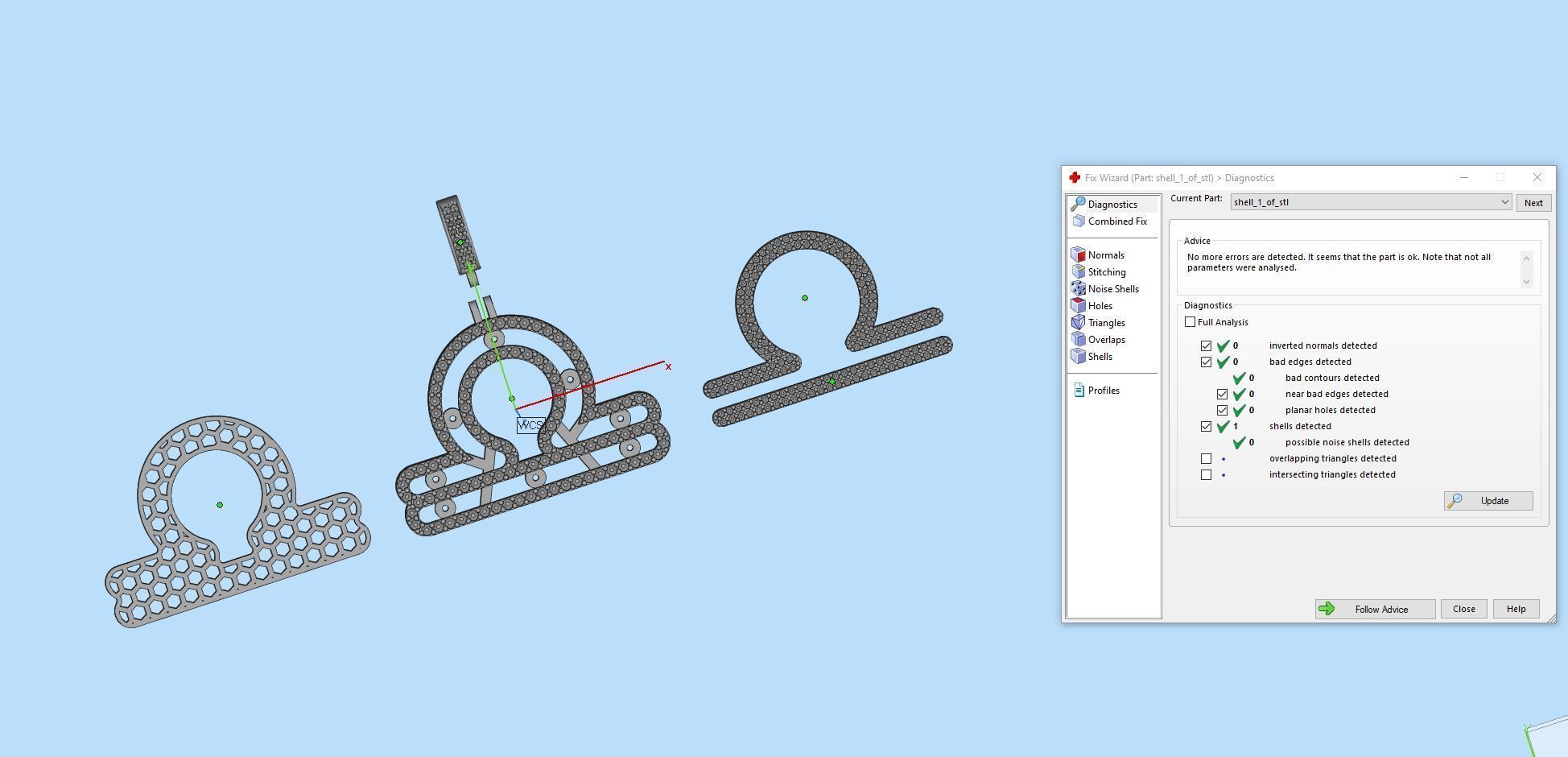This screenshot has height=757, width=1568.
Task: Click the red cross Fix Wizard title icon
Action: [x=1074, y=178]
